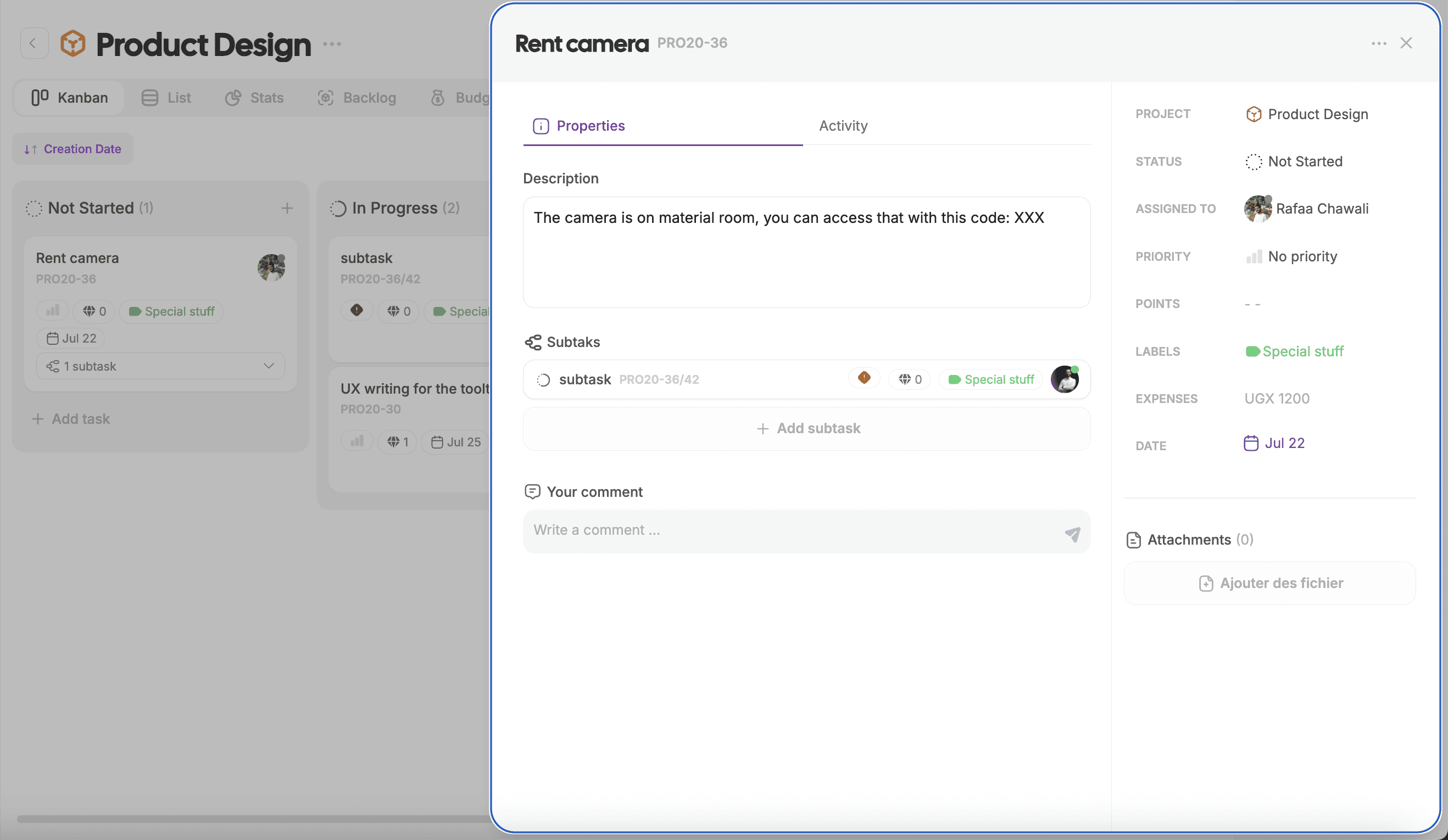The image size is (1448, 840).
Task: Open the three-dots menu in task panel header
Action: tap(1378, 43)
